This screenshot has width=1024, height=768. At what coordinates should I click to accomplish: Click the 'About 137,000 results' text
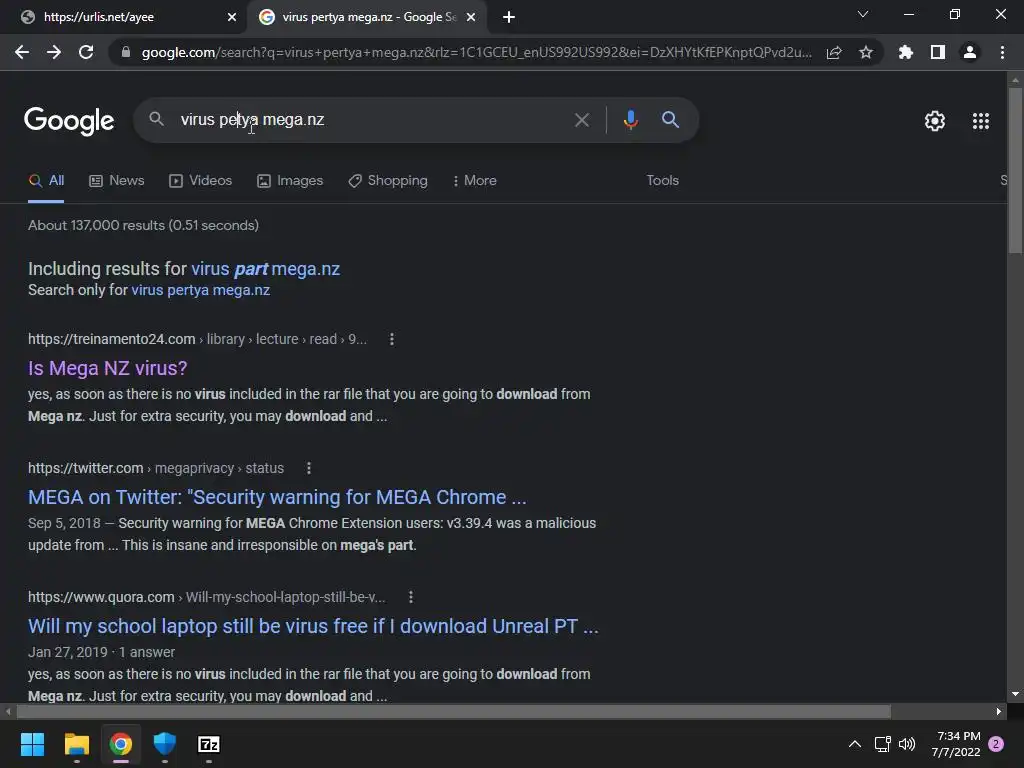143,225
